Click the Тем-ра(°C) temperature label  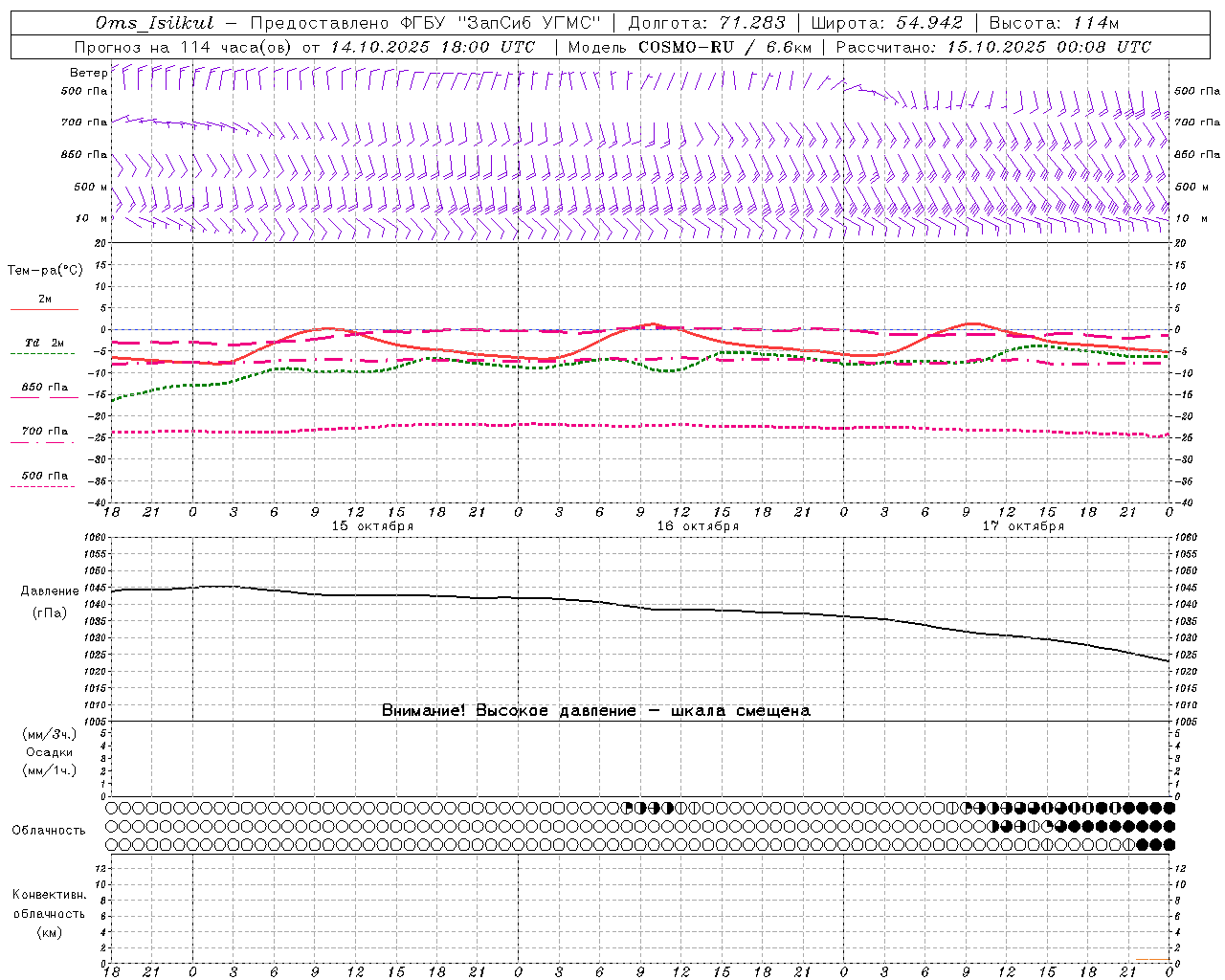click(x=45, y=271)
